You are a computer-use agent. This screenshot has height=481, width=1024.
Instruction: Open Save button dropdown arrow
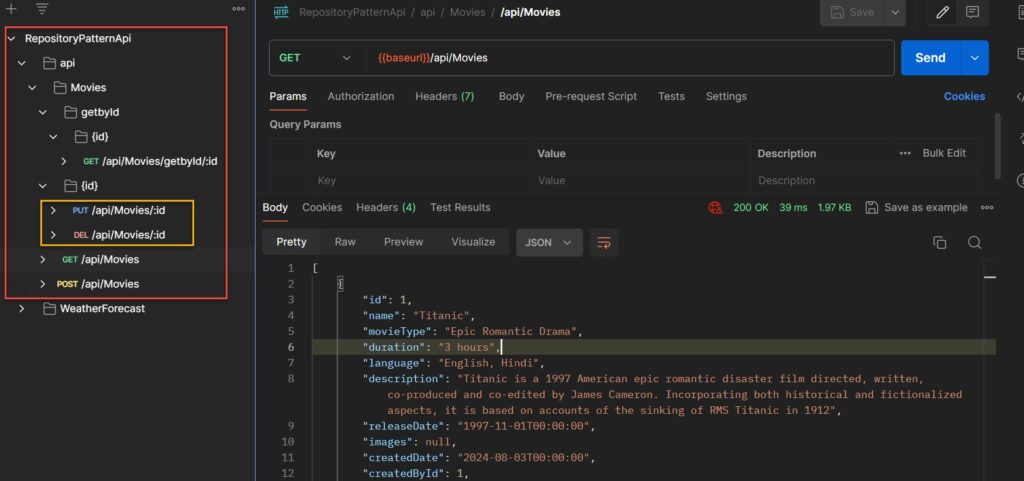point(895,12)
